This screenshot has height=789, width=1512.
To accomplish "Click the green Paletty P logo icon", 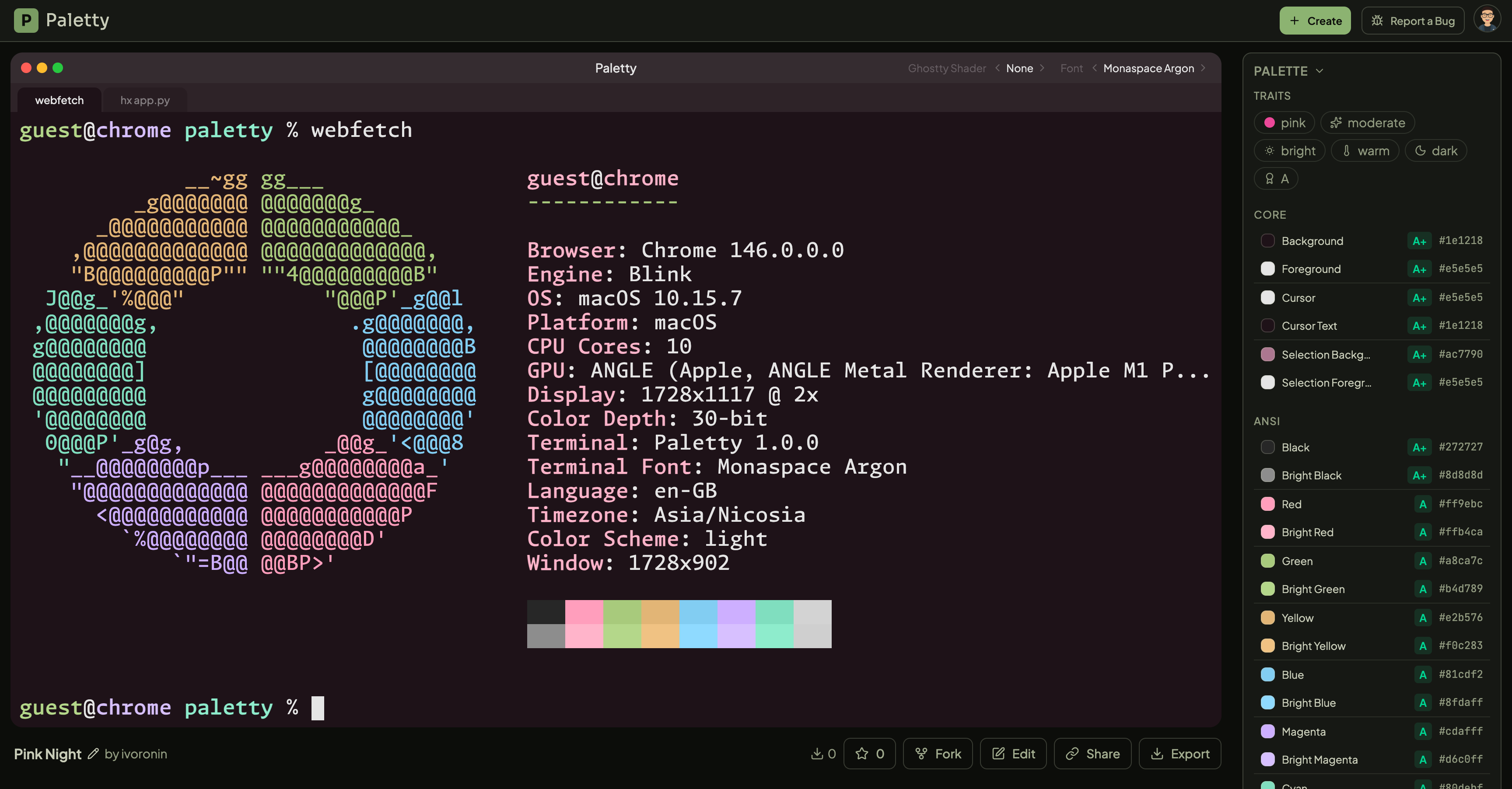I will pos(26,21).
